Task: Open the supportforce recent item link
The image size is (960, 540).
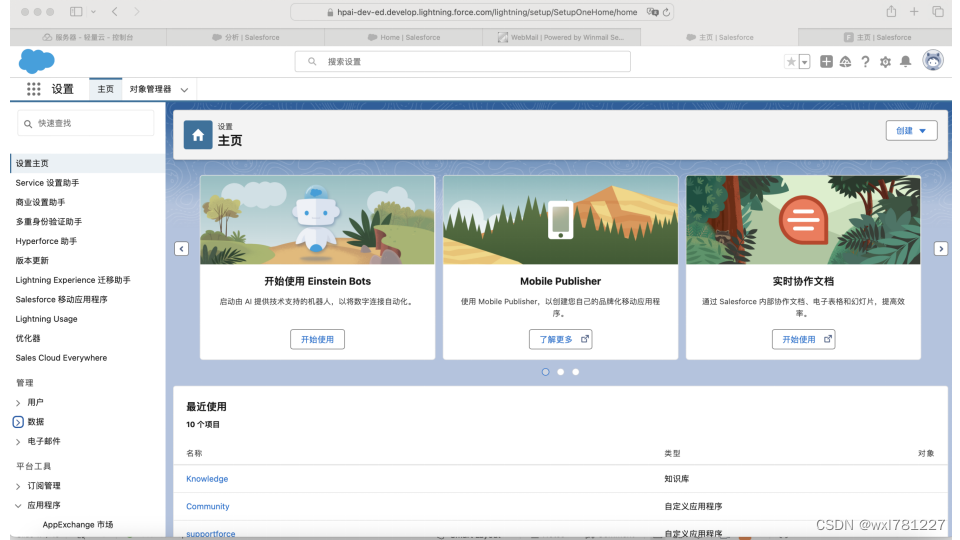Action: [x=211, y=534]
